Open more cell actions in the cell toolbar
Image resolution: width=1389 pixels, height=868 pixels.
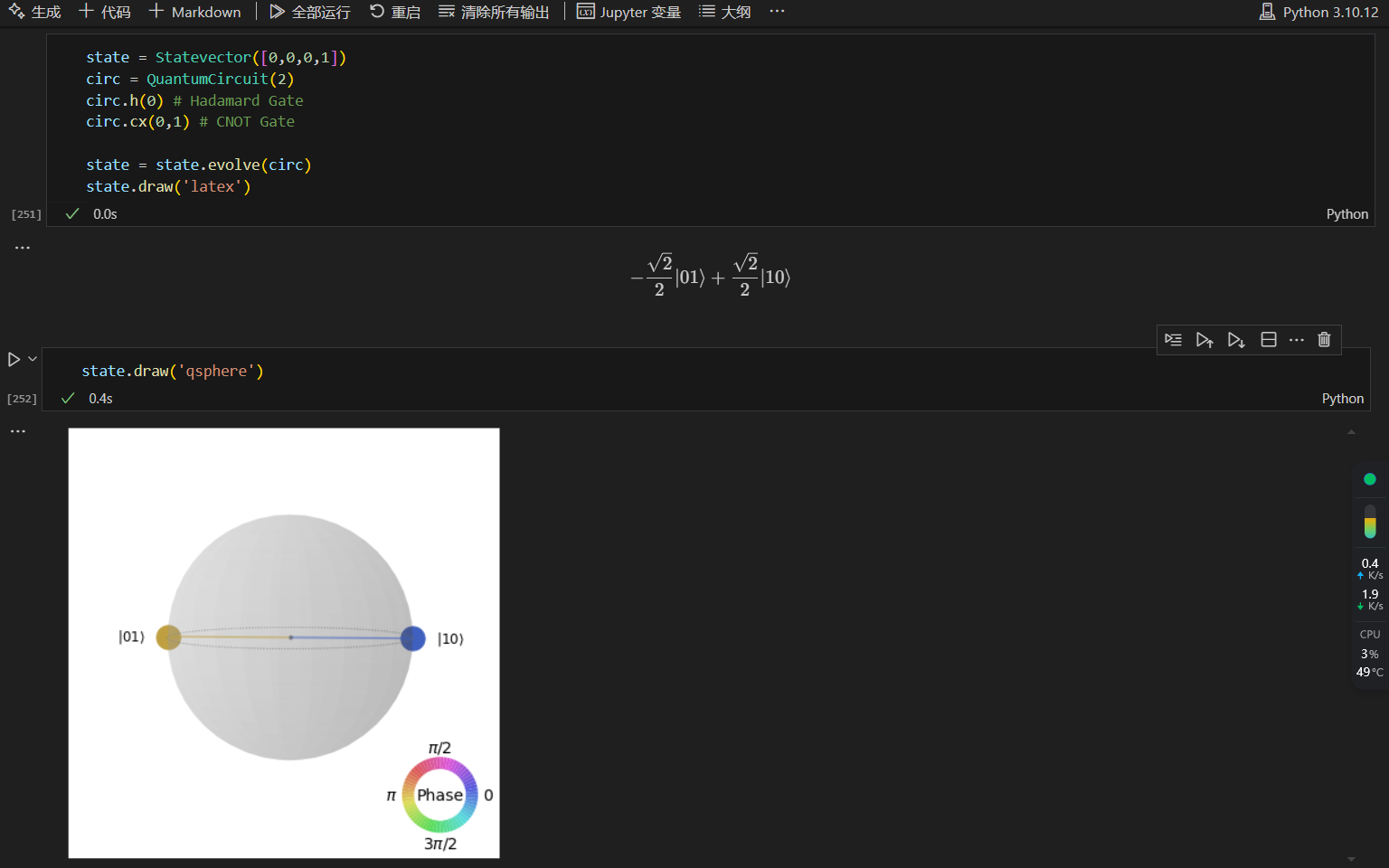click(1297, 340)
